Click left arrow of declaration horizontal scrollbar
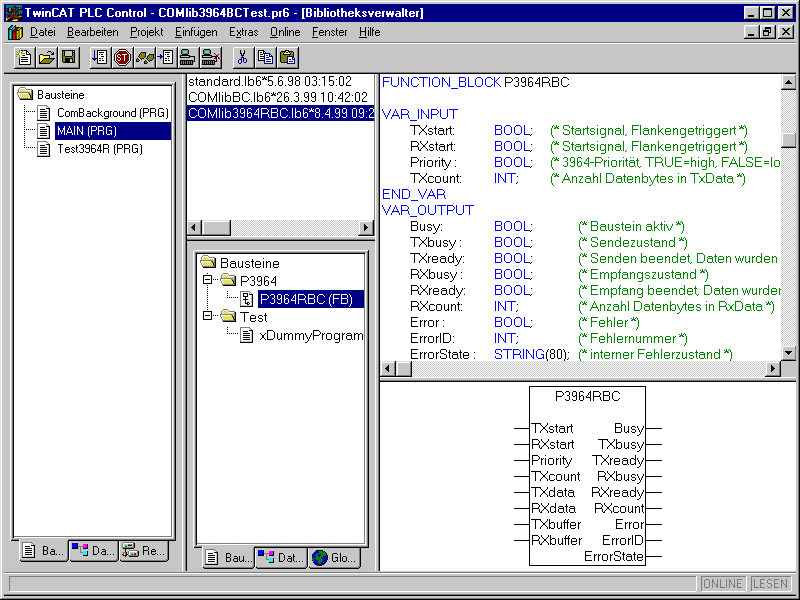 click(388, 368)
